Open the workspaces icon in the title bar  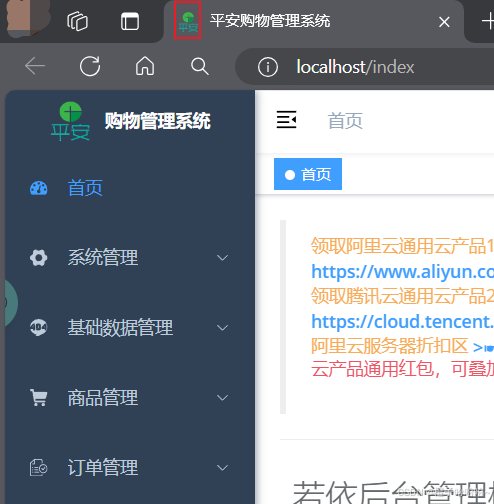click(x=77, y=21)
